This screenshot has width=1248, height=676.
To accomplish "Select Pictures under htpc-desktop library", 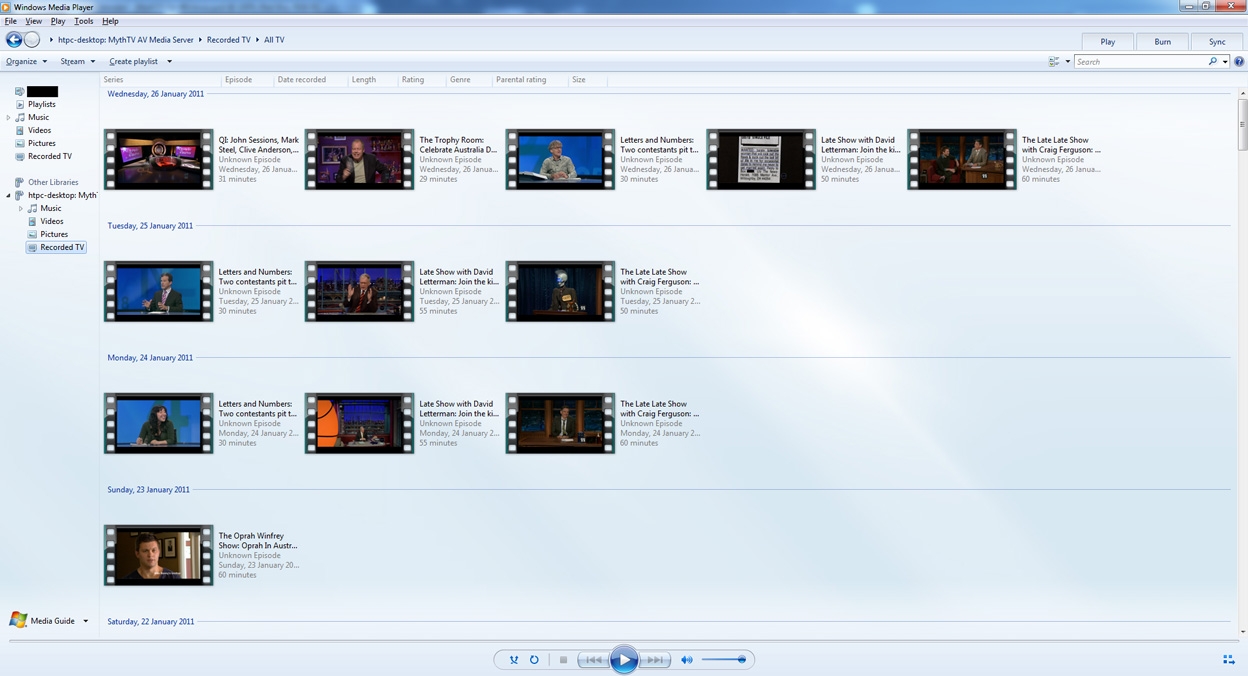I will click(x=54, y=235).
